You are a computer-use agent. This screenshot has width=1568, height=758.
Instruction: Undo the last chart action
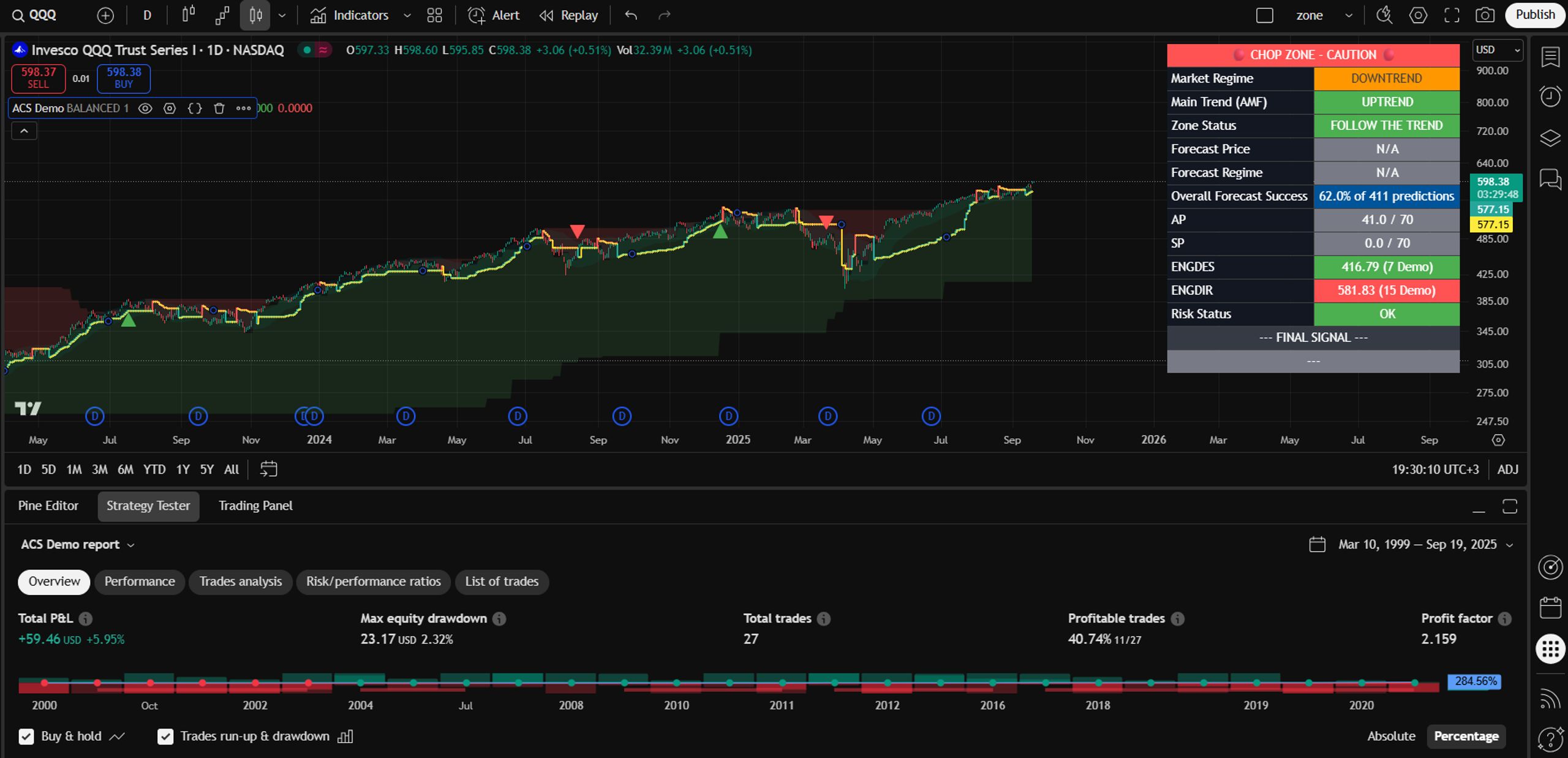click(631, 15)
